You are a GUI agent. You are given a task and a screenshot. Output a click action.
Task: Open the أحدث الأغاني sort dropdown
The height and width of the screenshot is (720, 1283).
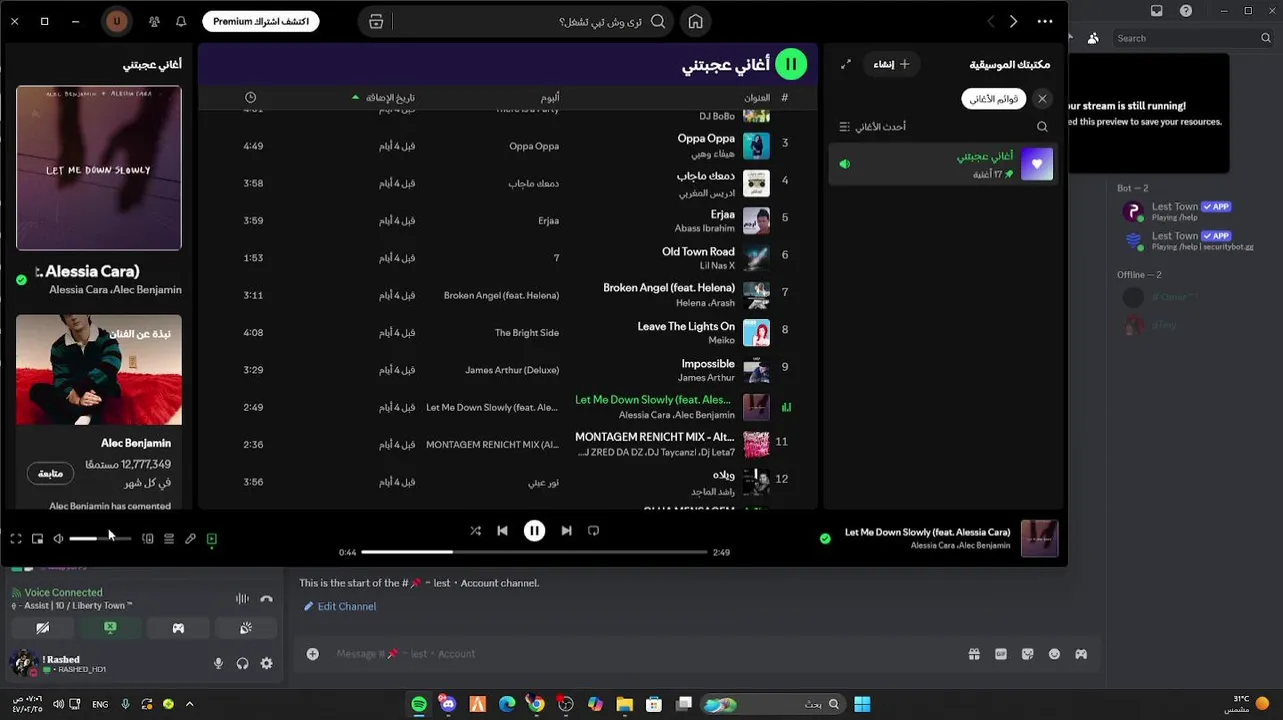[872, 127]
